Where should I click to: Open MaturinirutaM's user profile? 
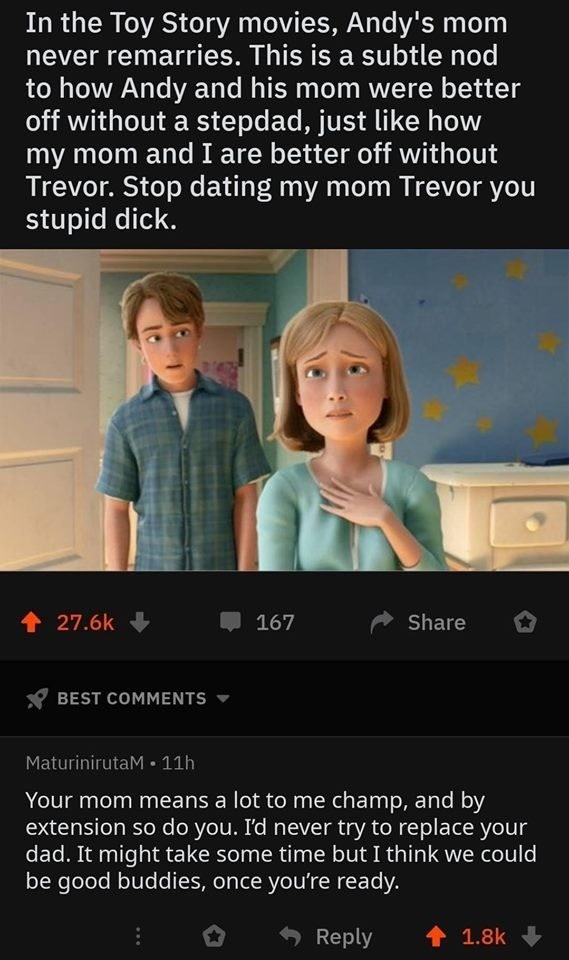pos(85,763)
